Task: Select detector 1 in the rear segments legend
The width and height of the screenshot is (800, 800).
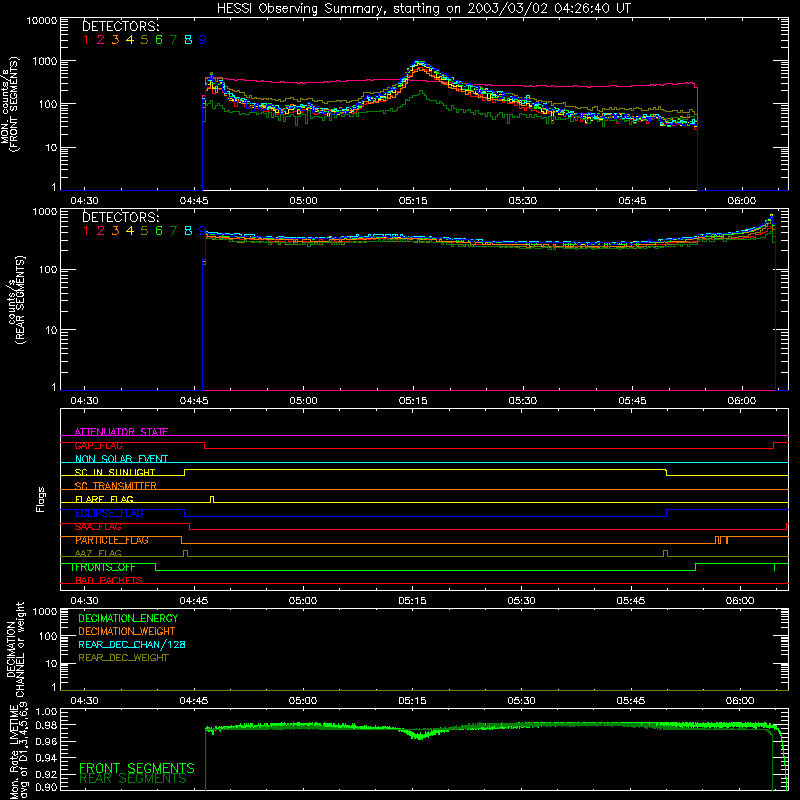Action: point(86,231)
